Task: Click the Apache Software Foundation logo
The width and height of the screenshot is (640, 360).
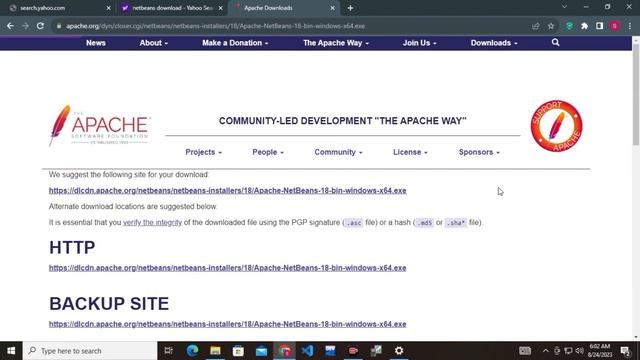Action: pyautogui.click(x=99, y=125)
